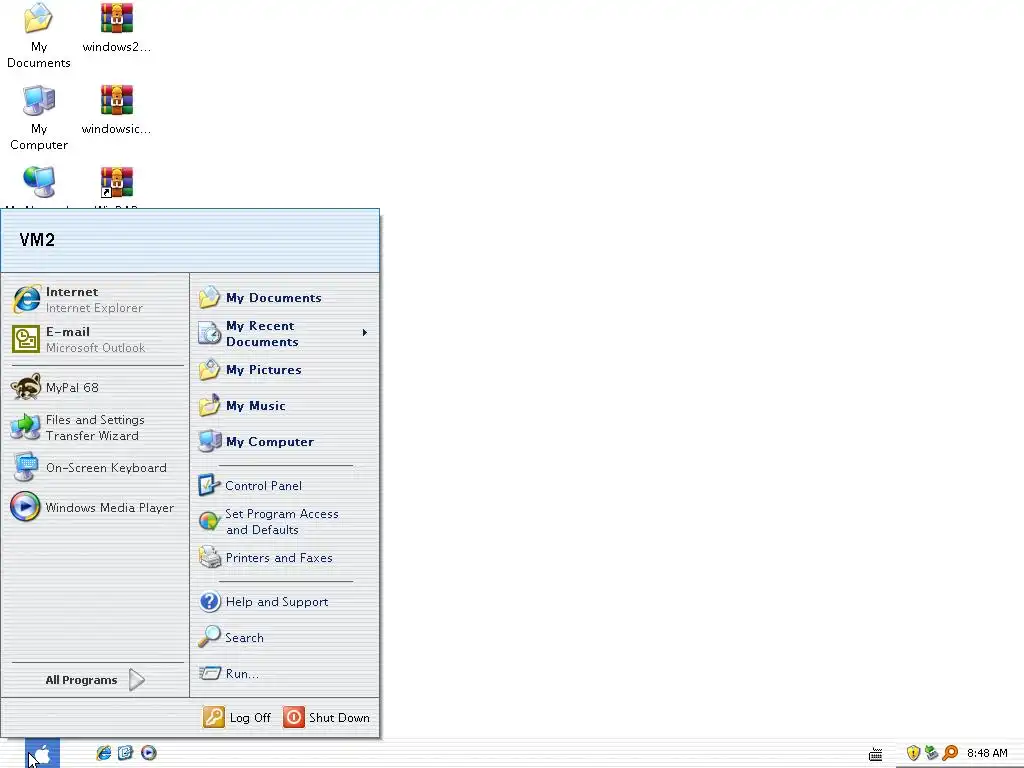1024x768 pixels.
Task: Launch Internet Explorer from Quick Launch
Action: 103,753
